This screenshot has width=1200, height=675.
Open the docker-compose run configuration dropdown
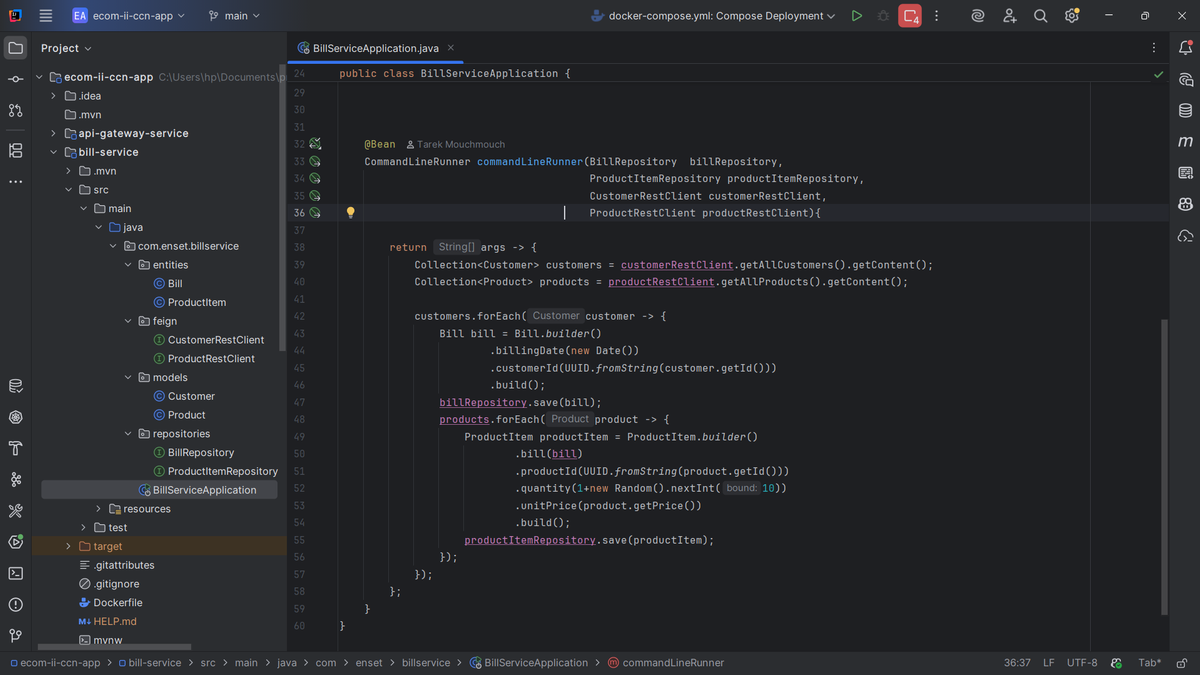pos(712,16)
